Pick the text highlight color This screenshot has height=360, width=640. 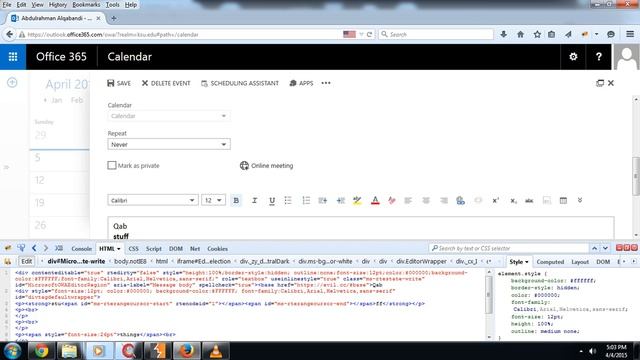[357, 200]
